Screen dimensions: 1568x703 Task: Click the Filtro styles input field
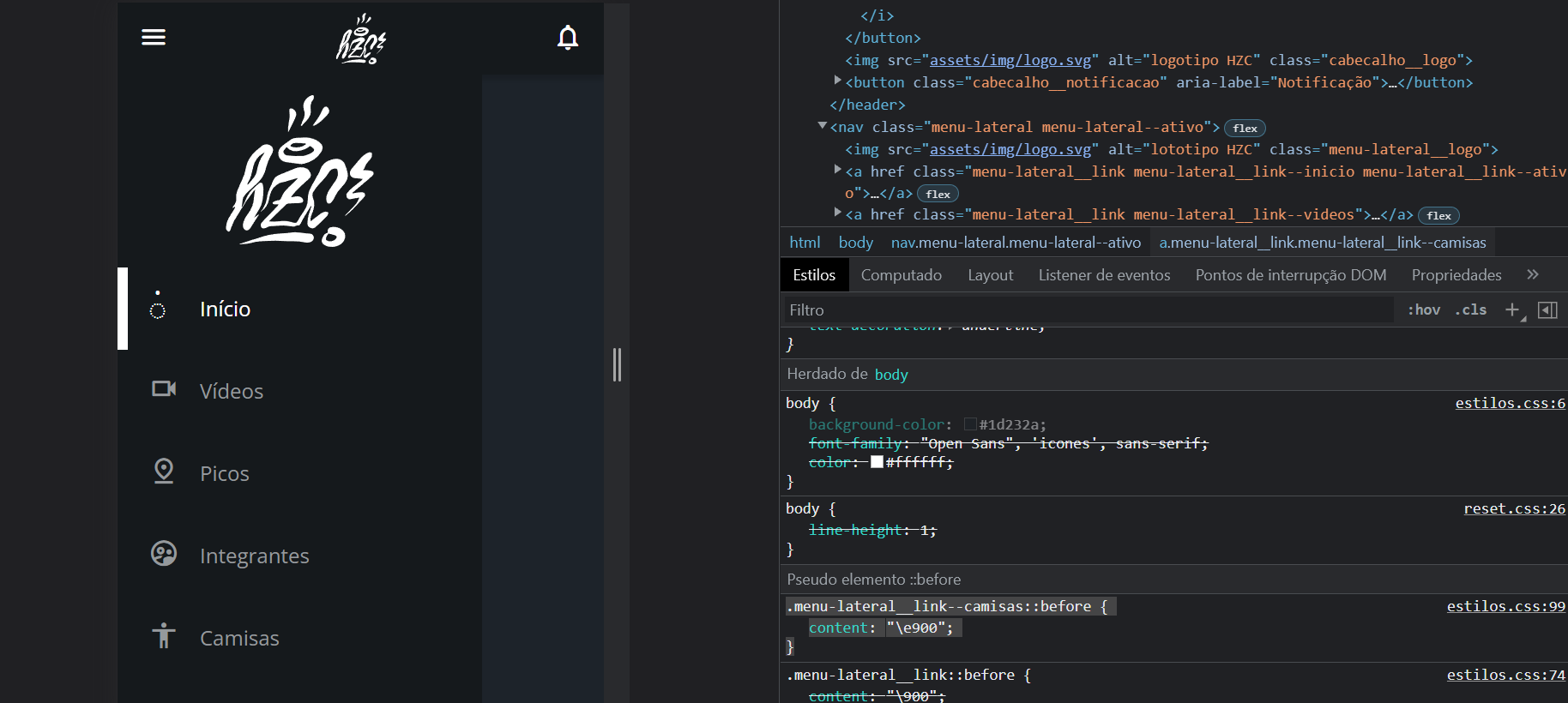[1088, 309]
